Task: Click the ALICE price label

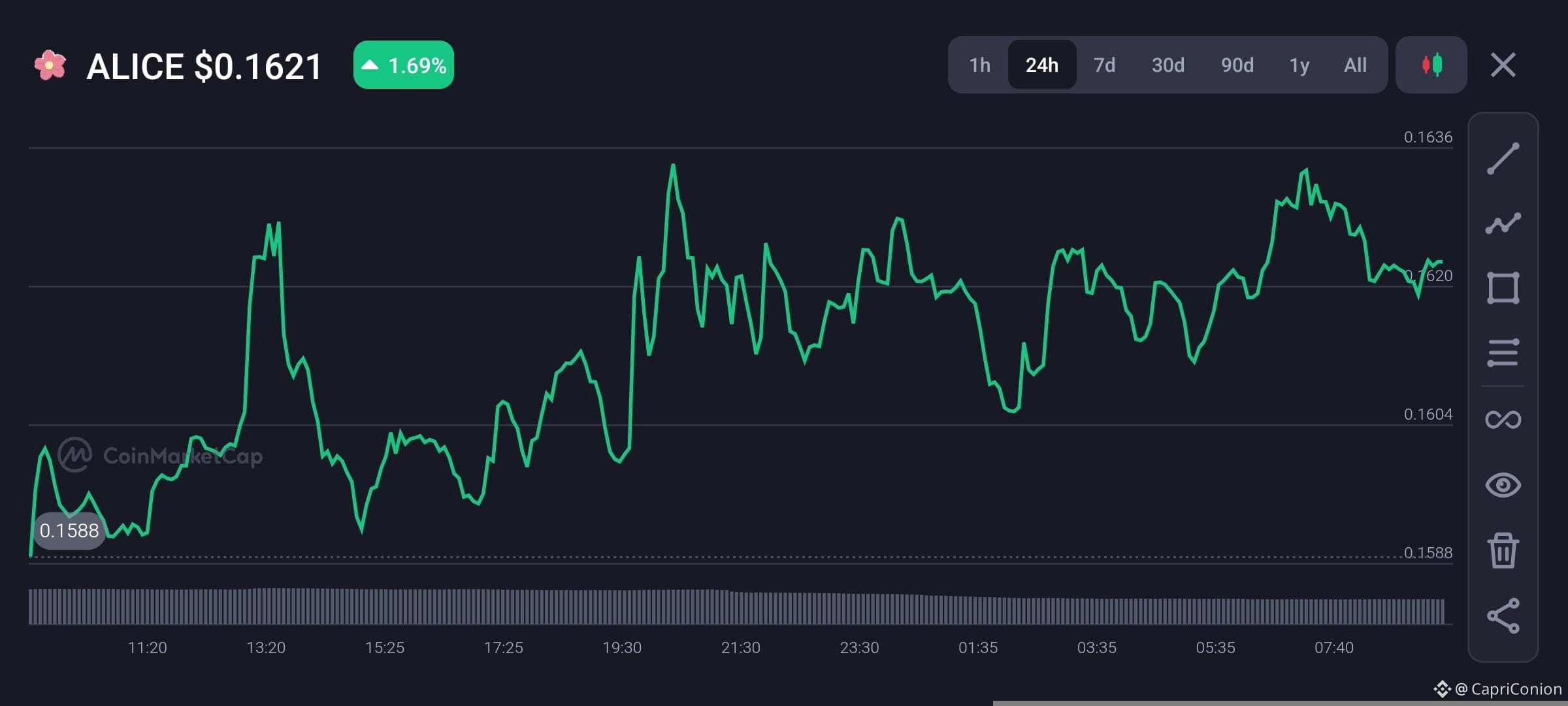Action: (203, 65)
